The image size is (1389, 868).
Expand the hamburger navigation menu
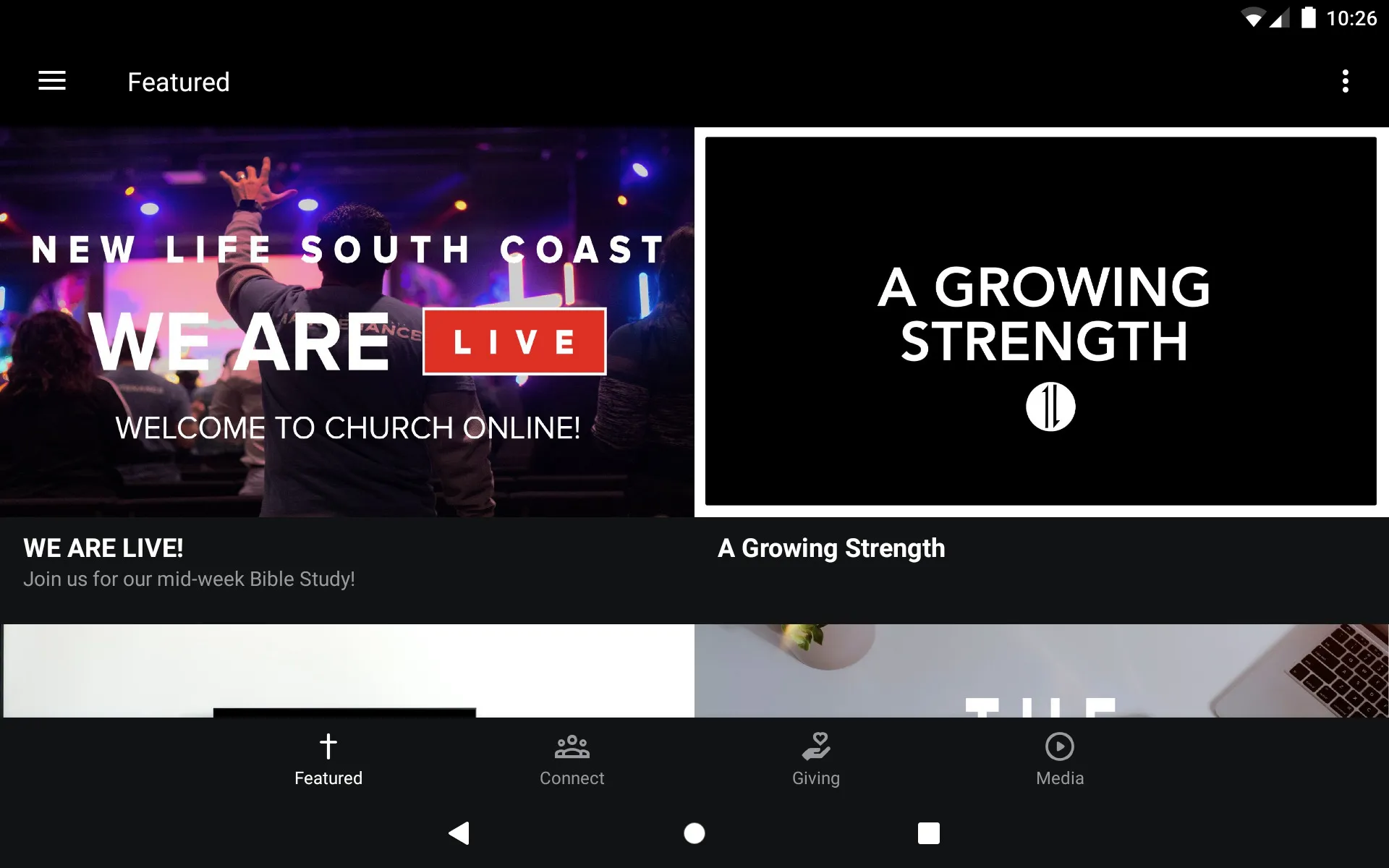(x=52, y=80)
